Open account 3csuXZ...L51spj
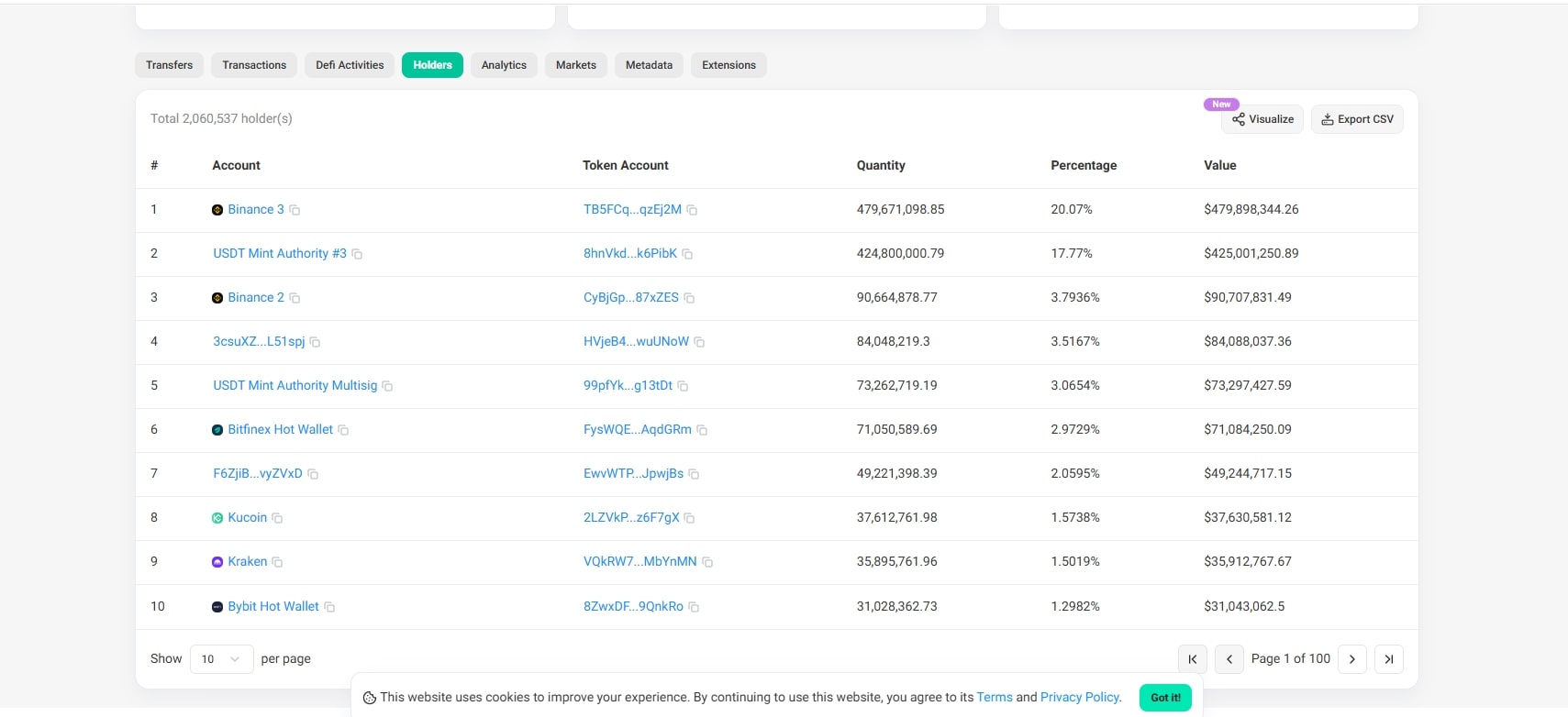The image size is (1568, 717). 259,342
